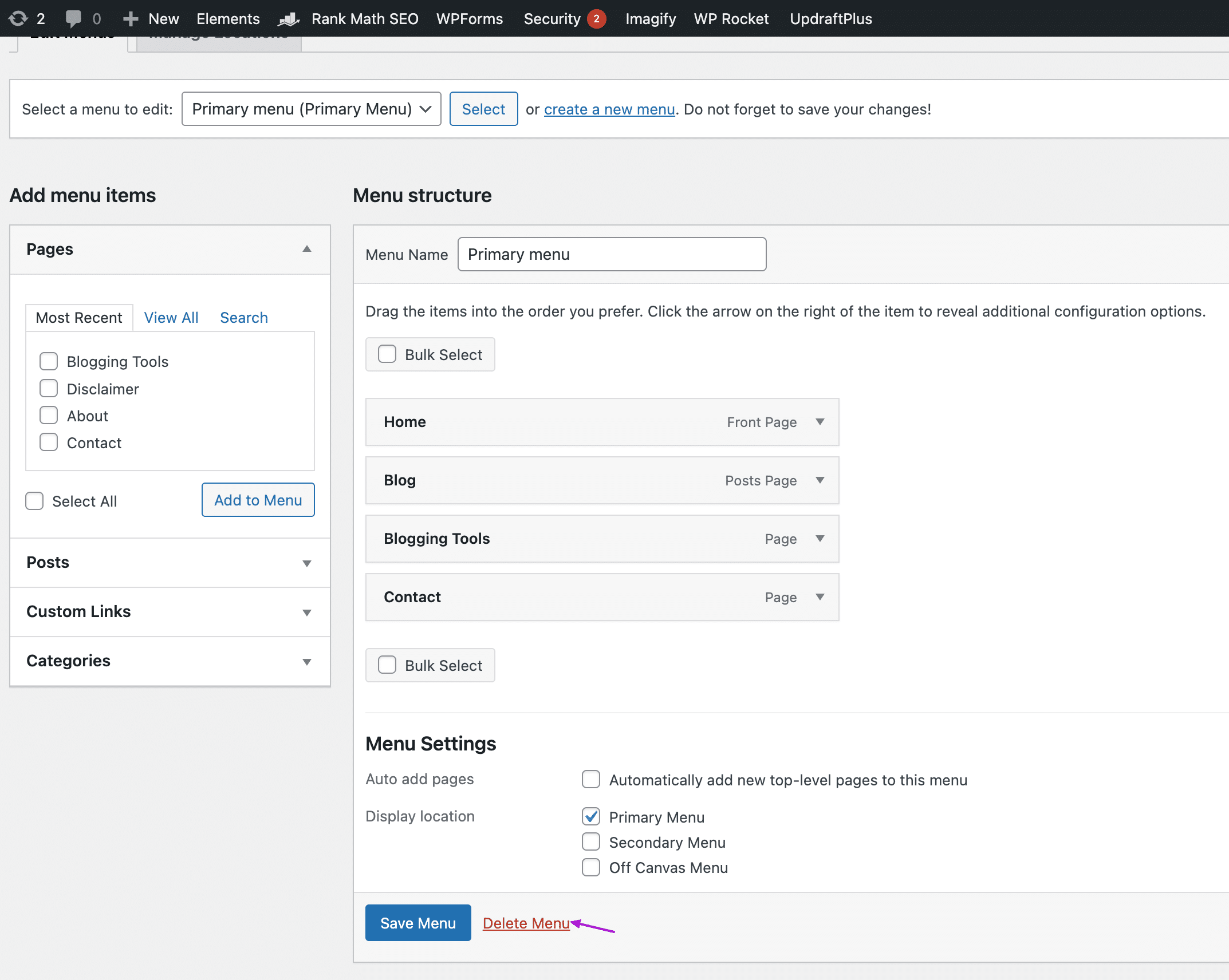Image resolution: width=1229 pixels, height=980 pixels.
Task: Click the Menu Name text field
Action: 612,254
